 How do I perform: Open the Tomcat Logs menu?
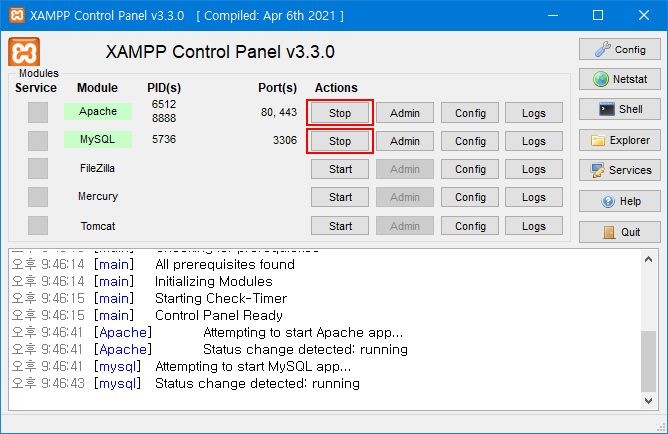pos(534,226)
